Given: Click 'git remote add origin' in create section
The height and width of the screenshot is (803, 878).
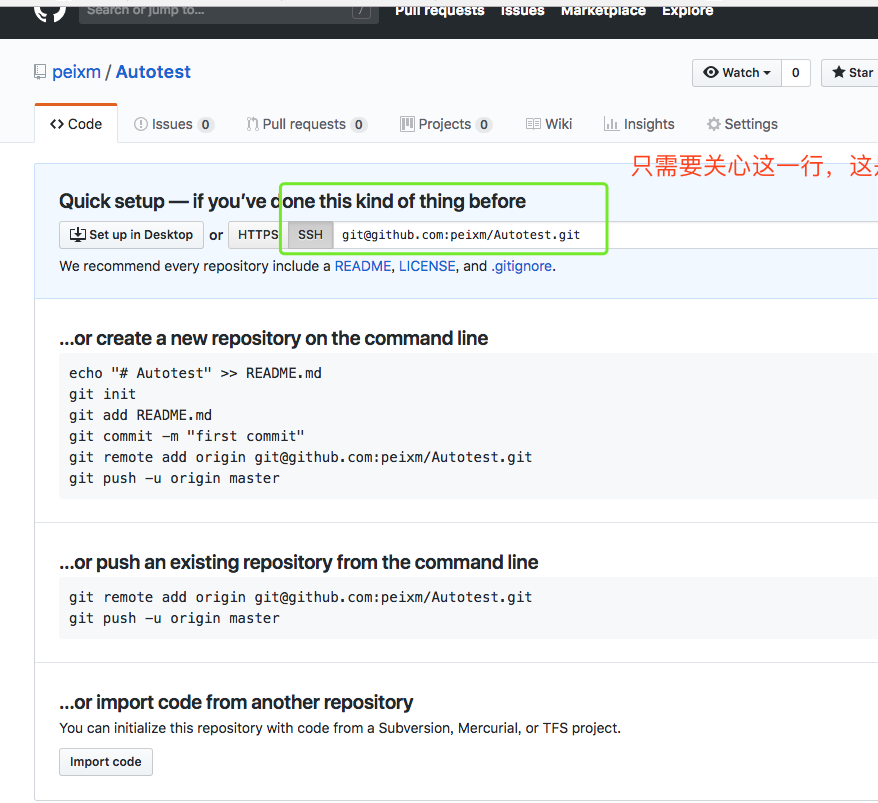Looking at the screenshot, I should tap(301, 457).
